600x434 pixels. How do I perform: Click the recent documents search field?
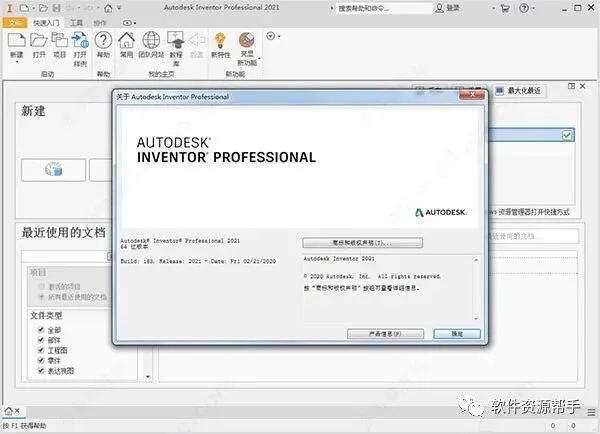[534, 236]
